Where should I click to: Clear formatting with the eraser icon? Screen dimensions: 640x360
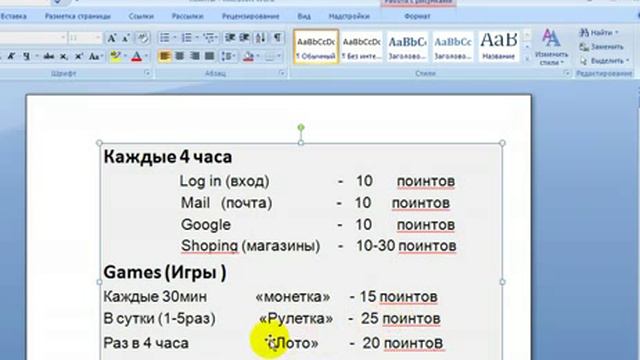[142, 38]
